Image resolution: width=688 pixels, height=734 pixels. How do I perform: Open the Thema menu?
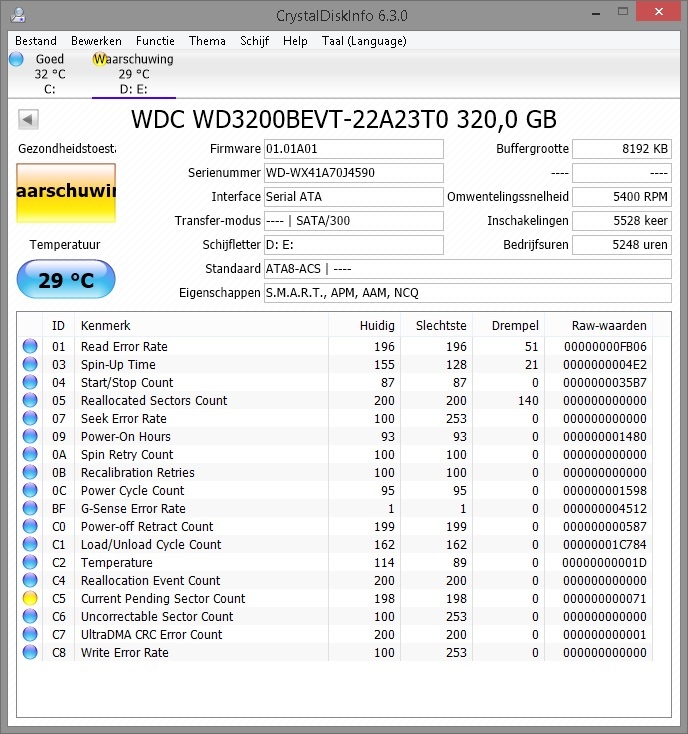pyautogui.click(x=207, y=41)
